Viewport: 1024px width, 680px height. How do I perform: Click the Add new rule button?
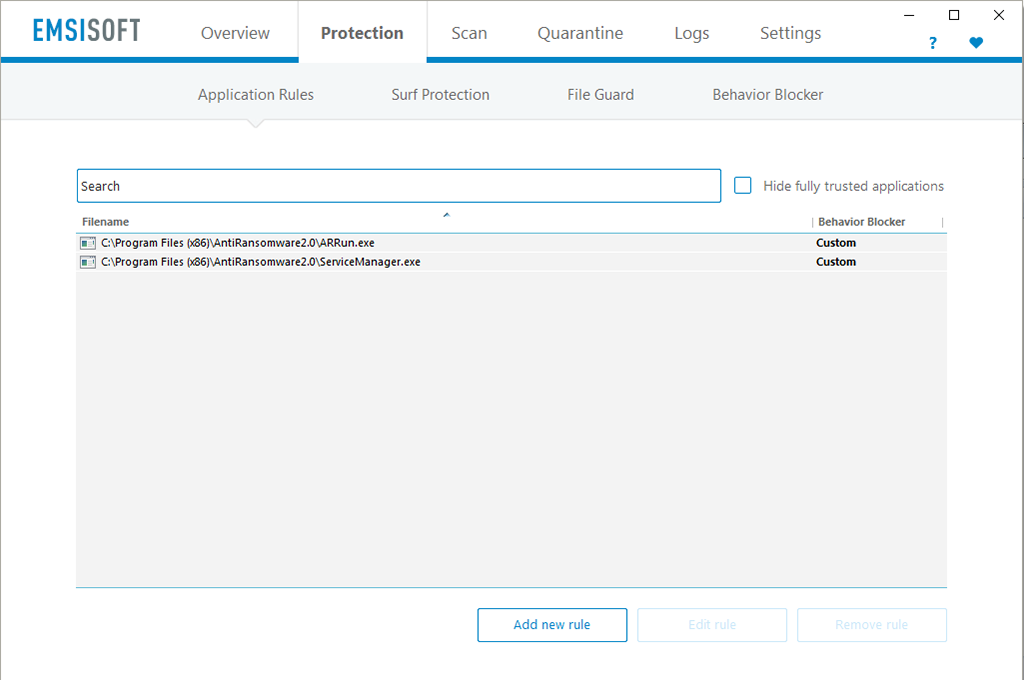(x=552, y=625)
